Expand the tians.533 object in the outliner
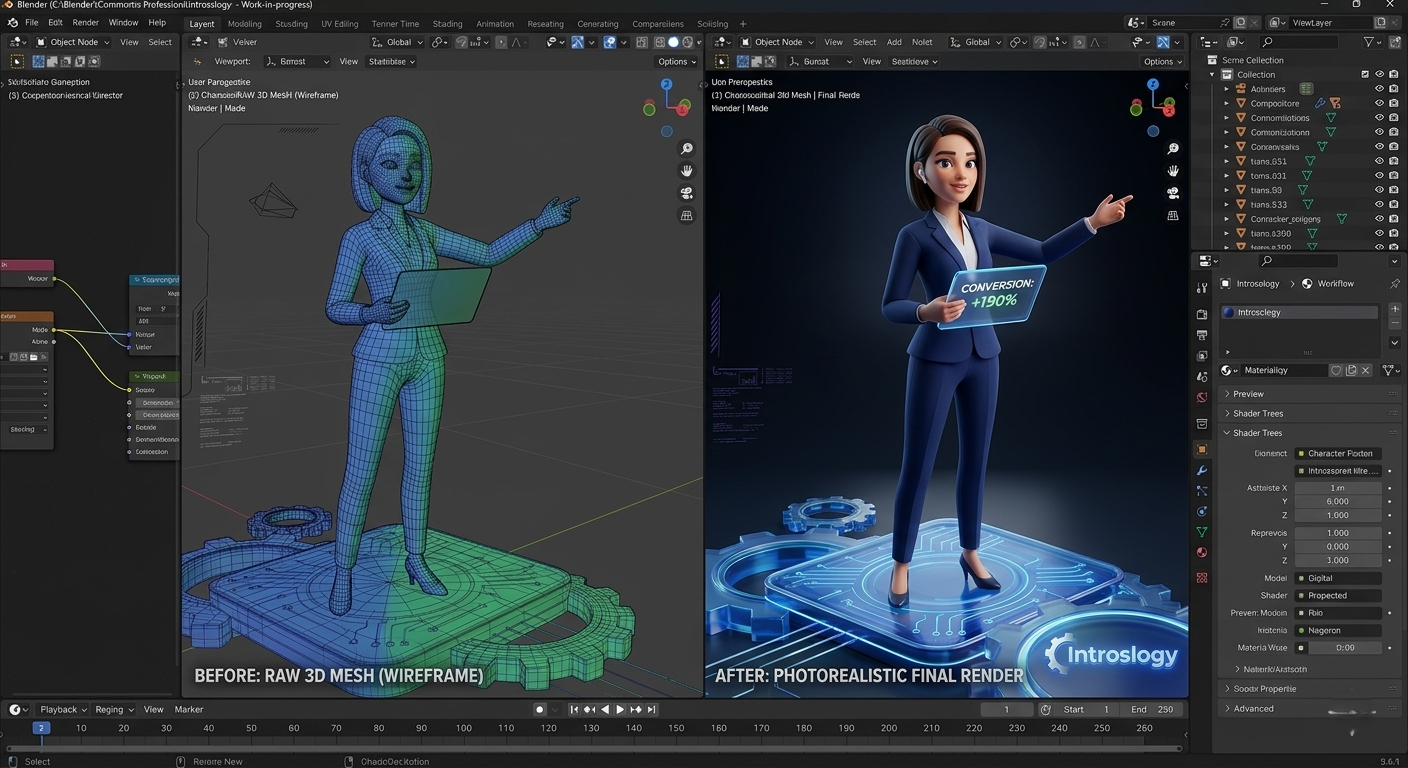 click(1226, 204)
